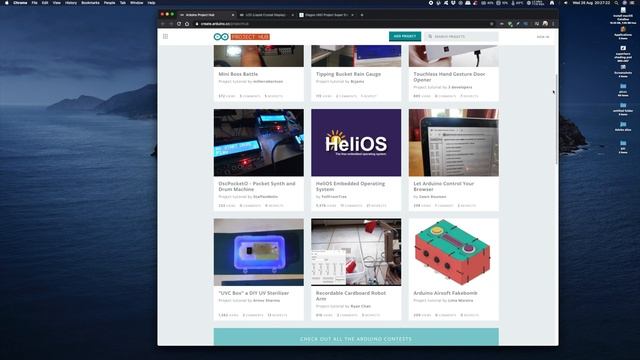This screenshot has width=640, height=360.
Task: Open the UVC Box DIY UV Sterilizer title
Action: click(x=253, y=293)
